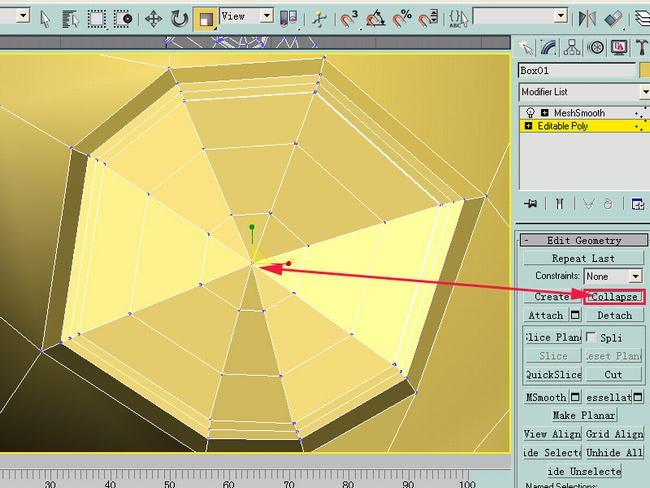Click the Slice Plane button

[x=552, y=337]
